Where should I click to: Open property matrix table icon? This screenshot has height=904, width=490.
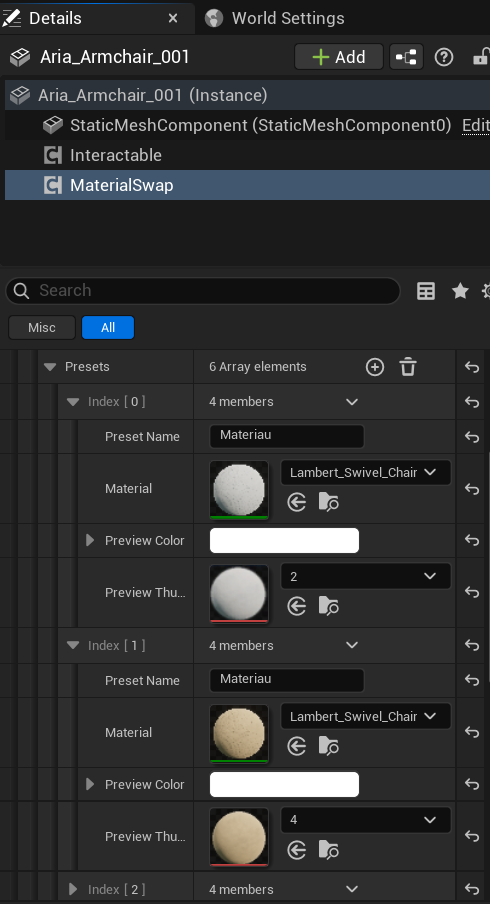click(x=426, y=291)
